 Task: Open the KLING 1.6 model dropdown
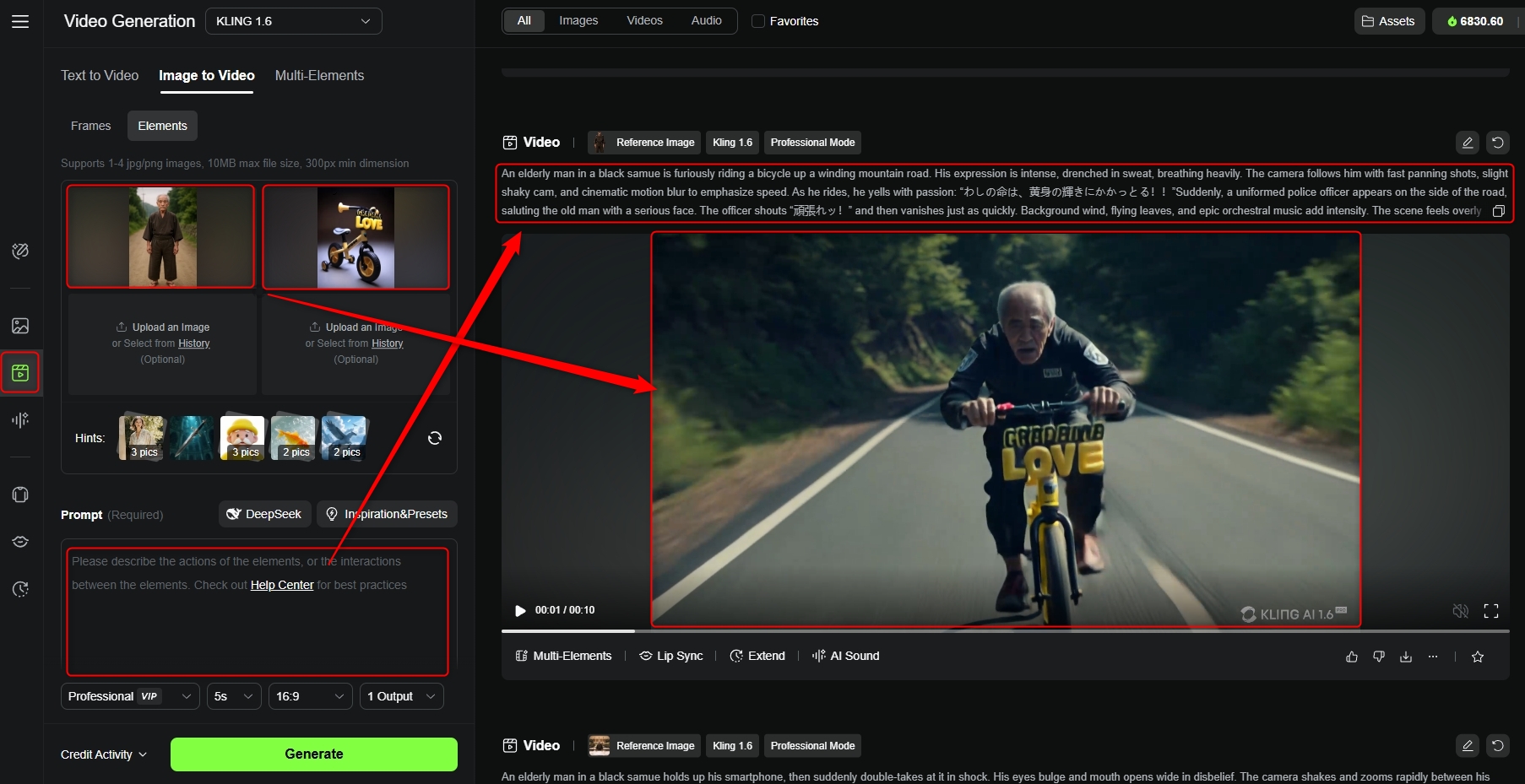click(293, 21)
